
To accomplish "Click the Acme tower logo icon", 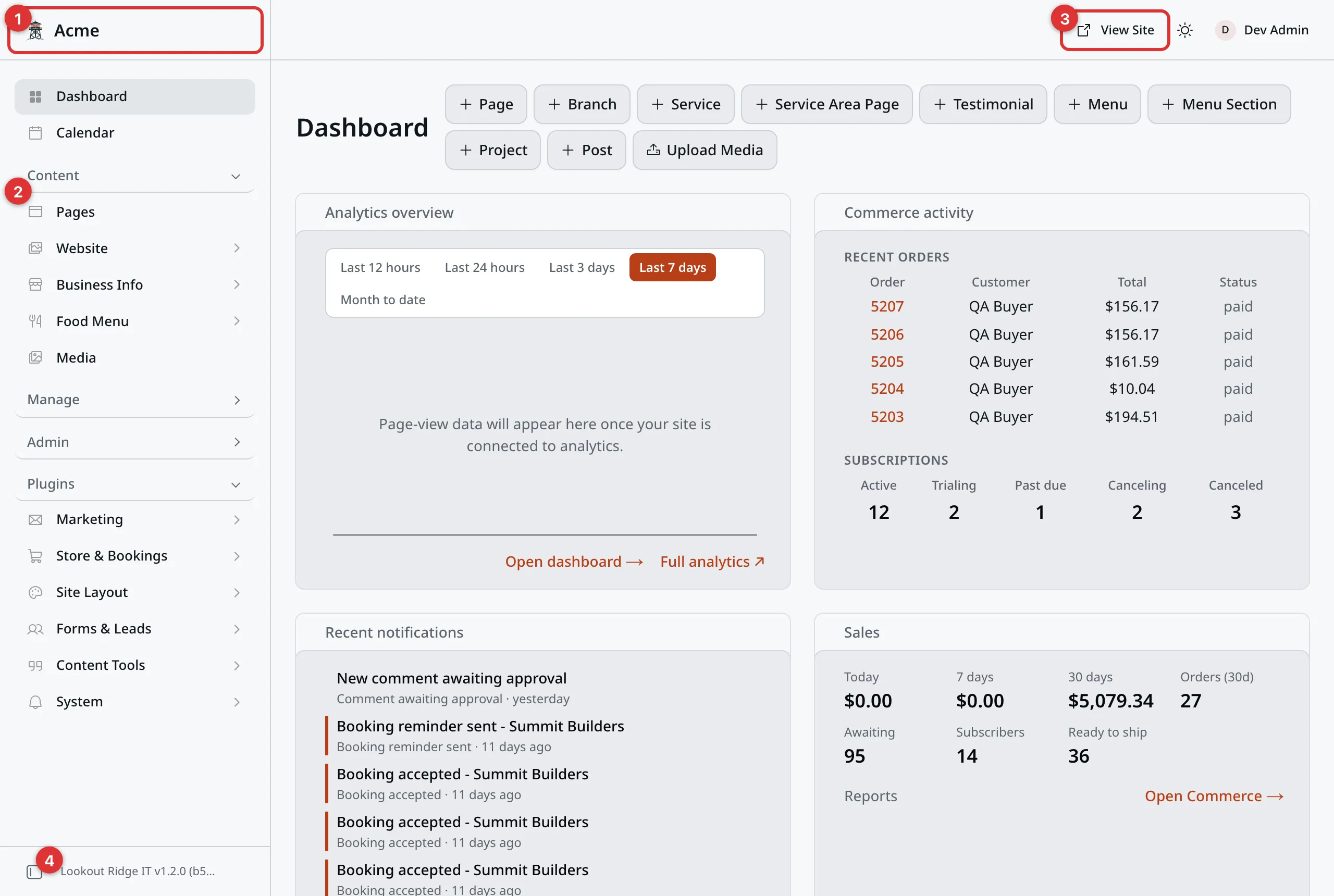I will [35, 30].
